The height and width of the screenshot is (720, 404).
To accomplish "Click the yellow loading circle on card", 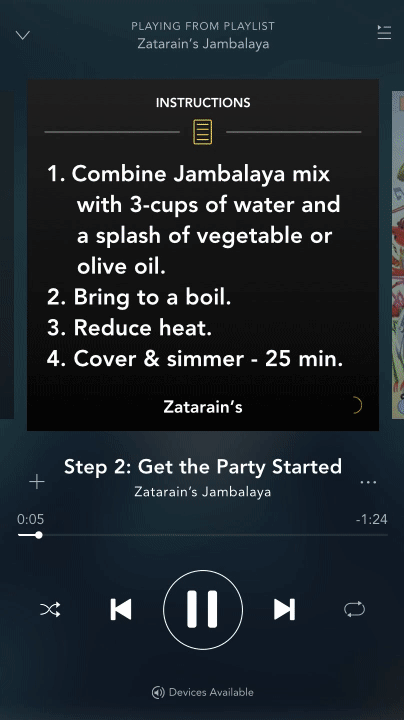I will 357,405.
